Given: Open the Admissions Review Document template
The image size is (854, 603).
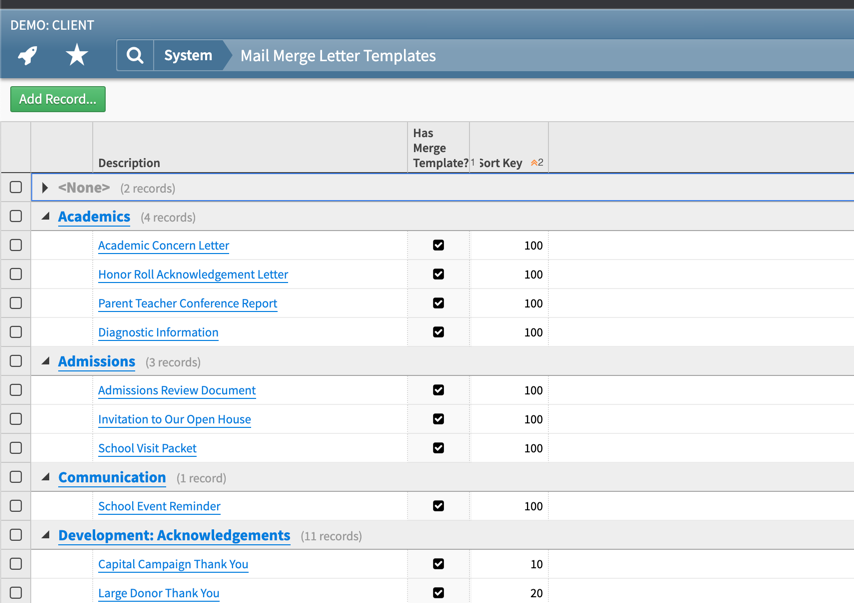Looking at the screenshot, I should click(176, 391).
